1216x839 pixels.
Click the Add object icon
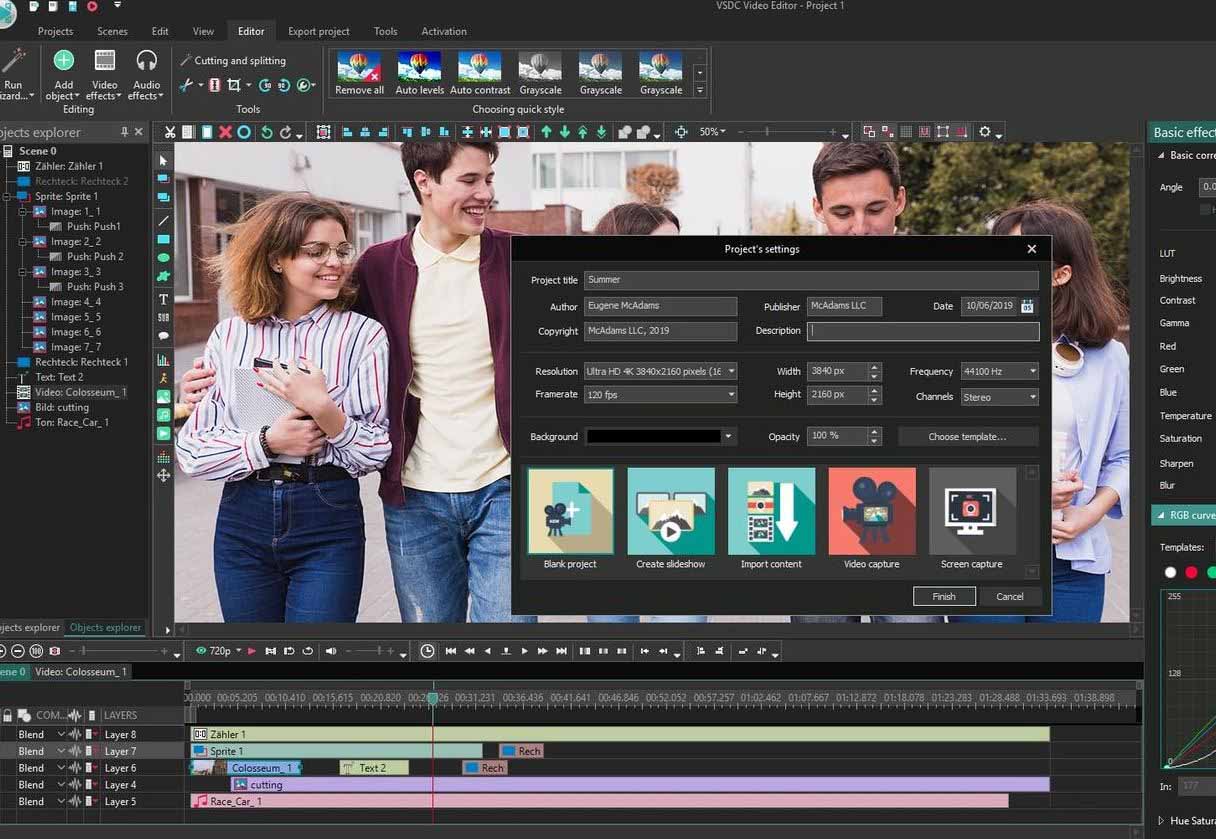pos(63,62)
